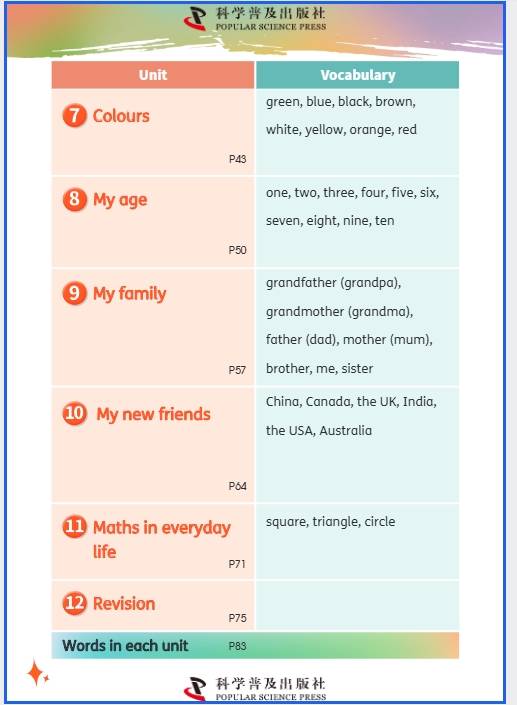Click the Unit 9 number badge
The height and width of the screenshot is (705, 517).
74,293
